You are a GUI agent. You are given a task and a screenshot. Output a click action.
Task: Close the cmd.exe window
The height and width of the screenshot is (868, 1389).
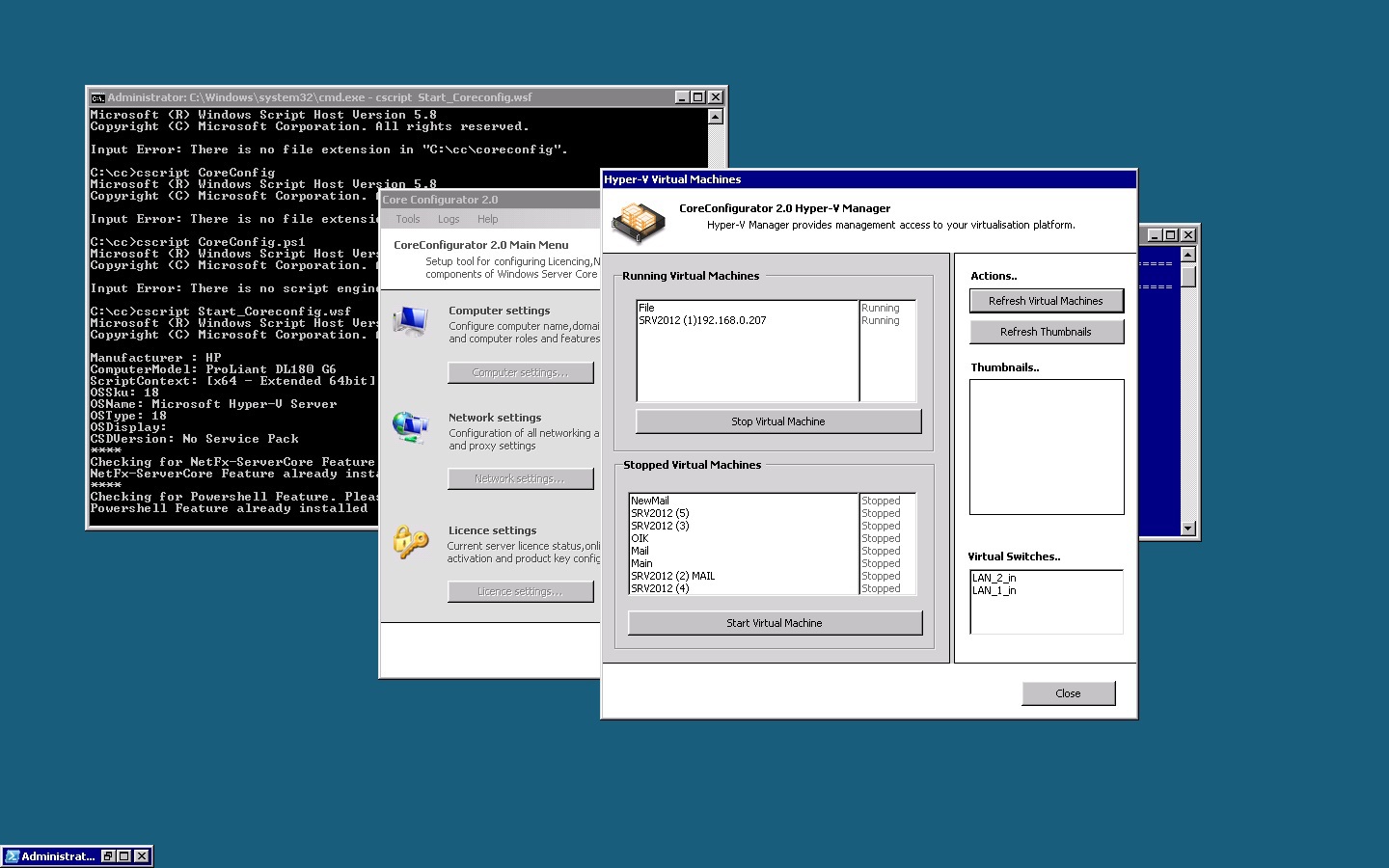tap(715, 97)
